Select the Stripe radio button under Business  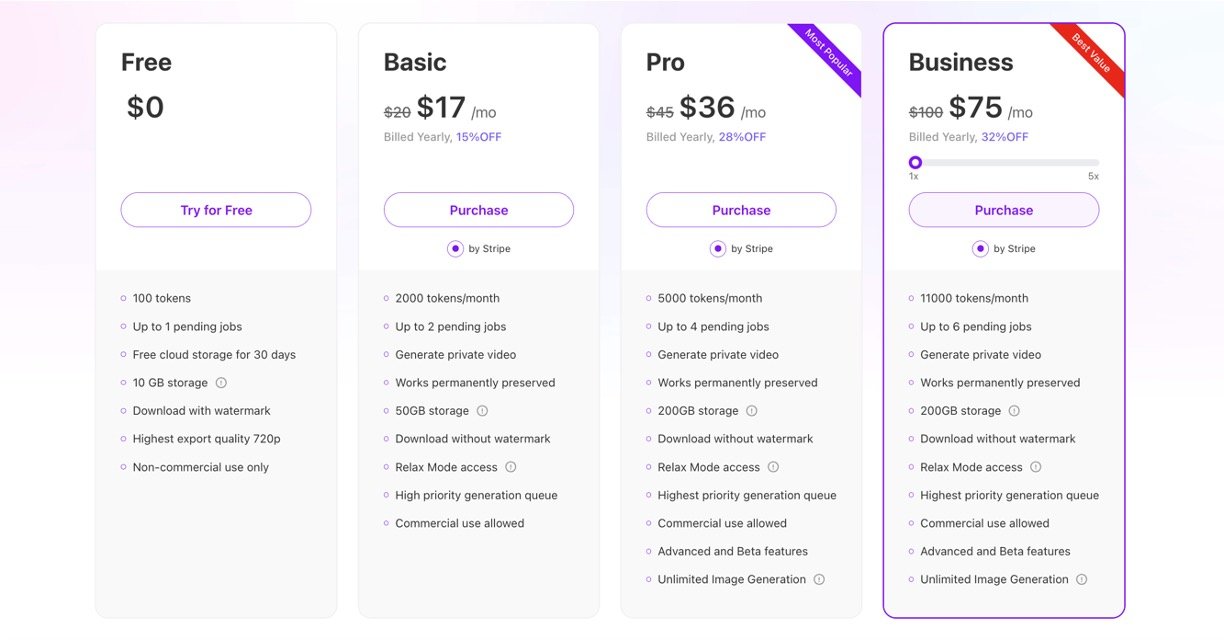coord(980,249)
